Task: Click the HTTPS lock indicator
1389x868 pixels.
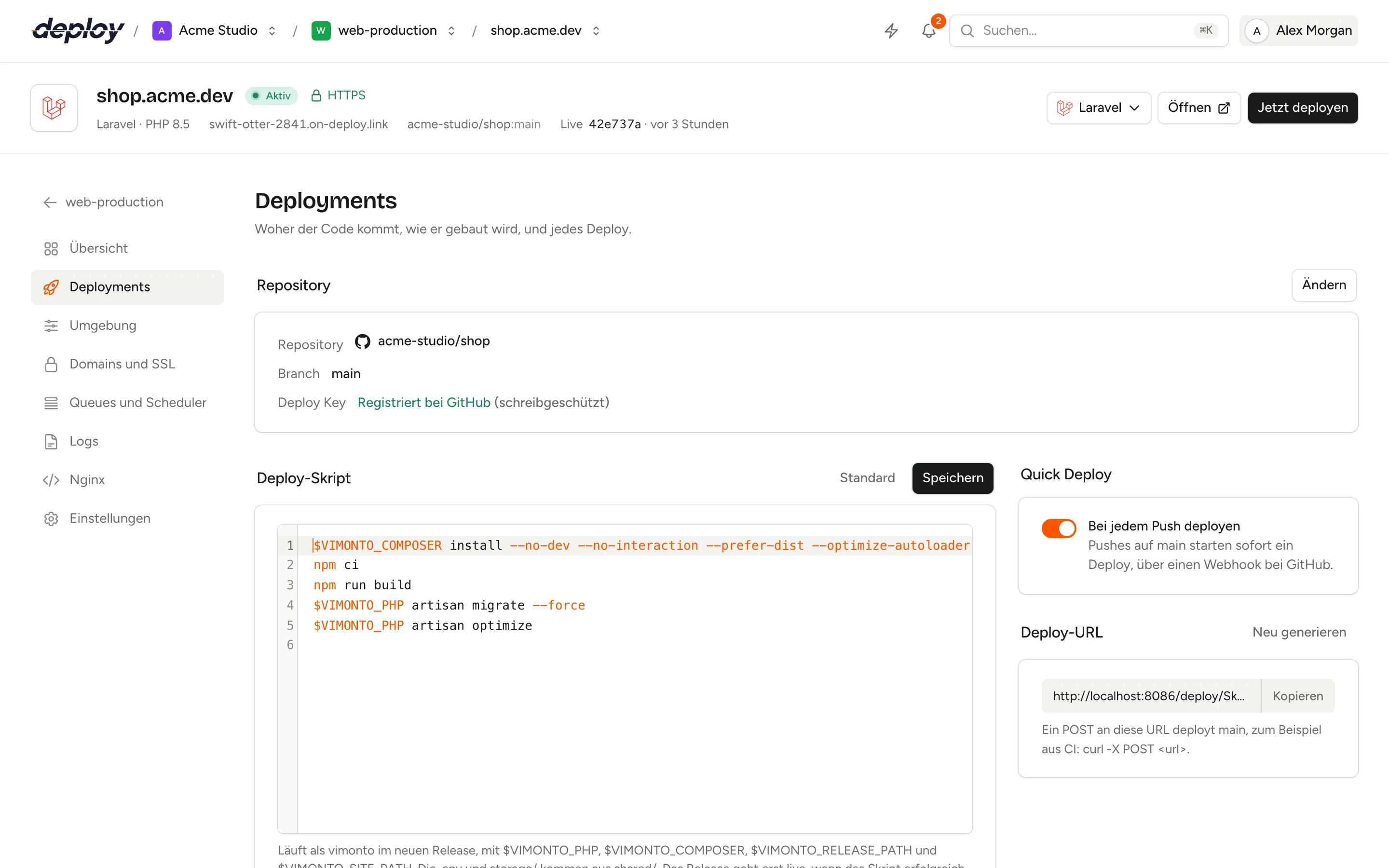Action: 338,95
